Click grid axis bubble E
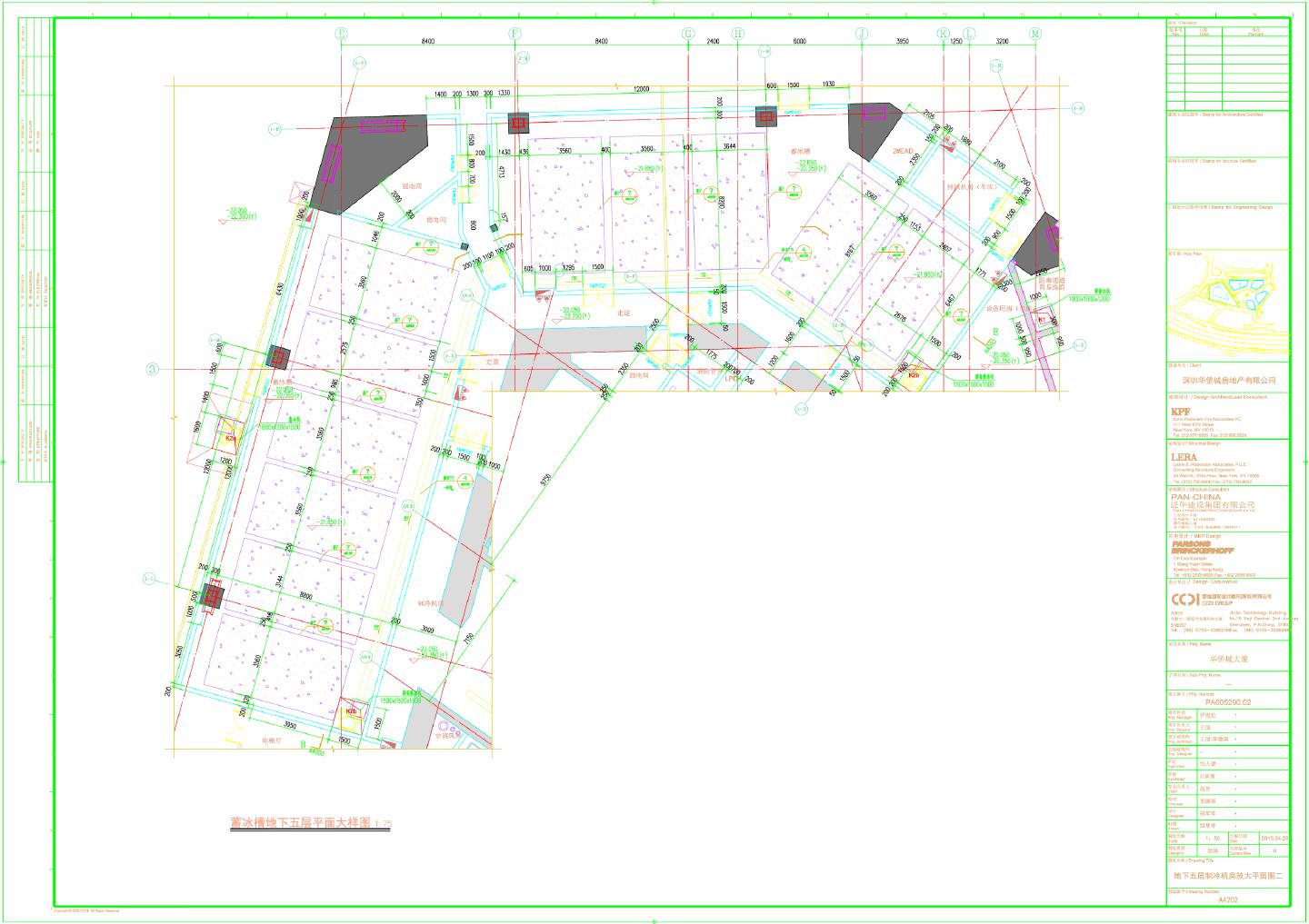 (x=342, y=34)
